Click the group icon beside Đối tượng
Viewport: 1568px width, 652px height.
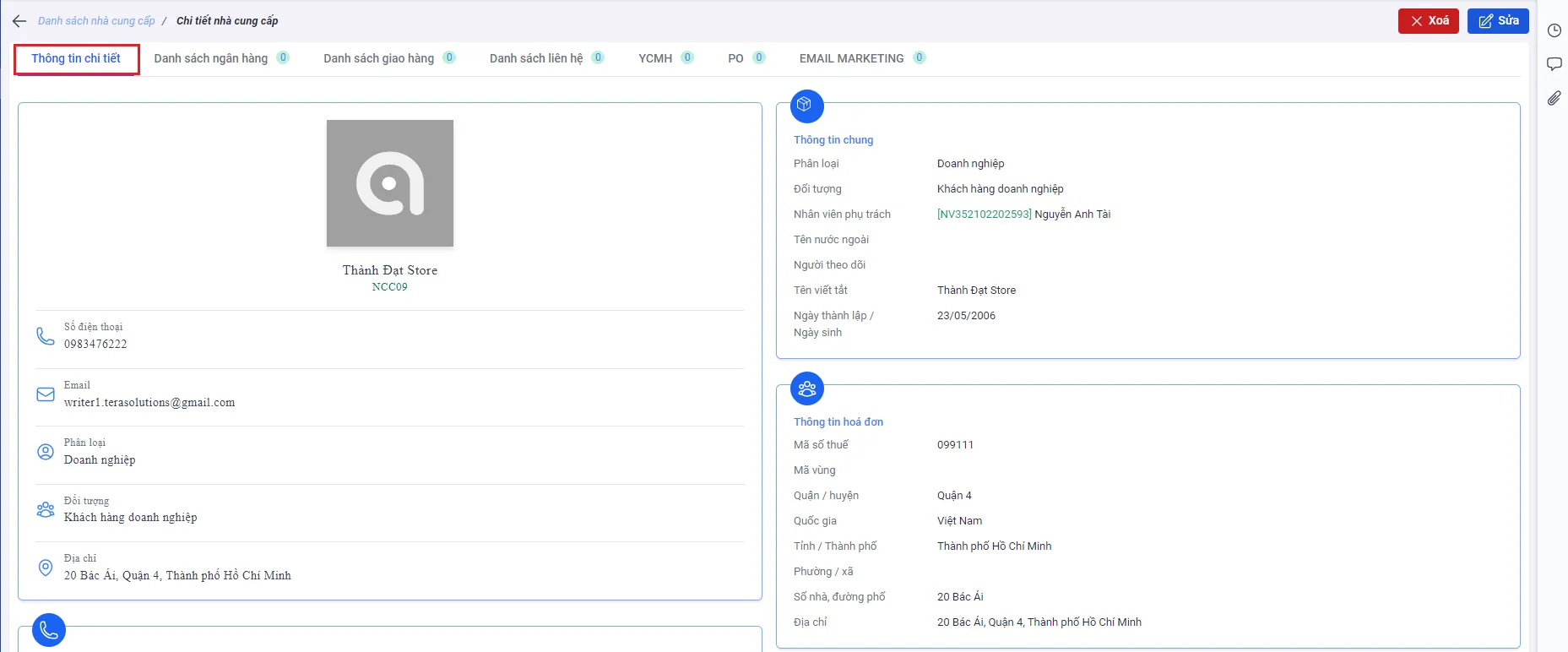(x=46, y=510)
